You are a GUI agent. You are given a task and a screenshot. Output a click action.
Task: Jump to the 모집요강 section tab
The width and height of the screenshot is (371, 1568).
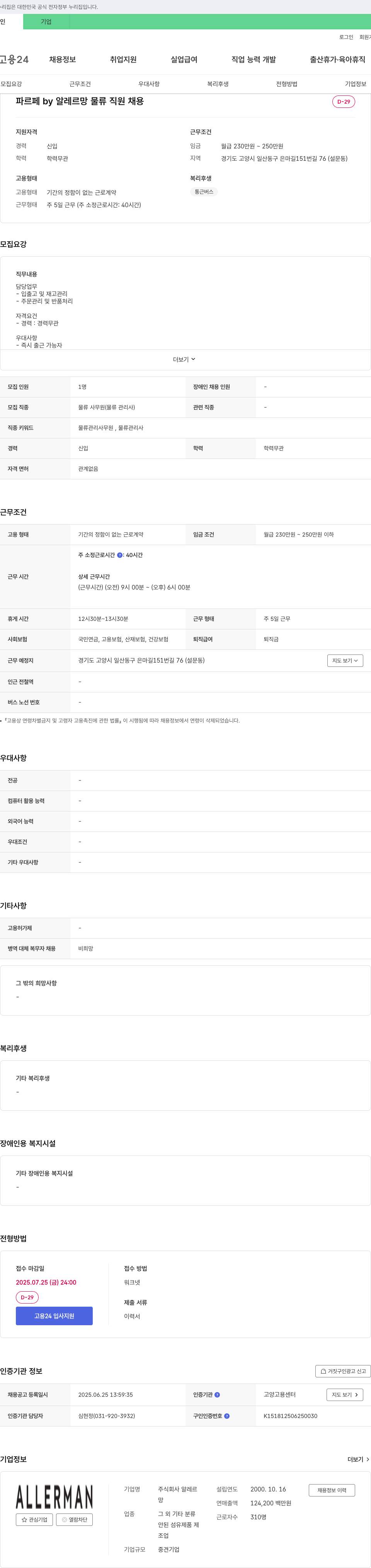pos(11,84)
